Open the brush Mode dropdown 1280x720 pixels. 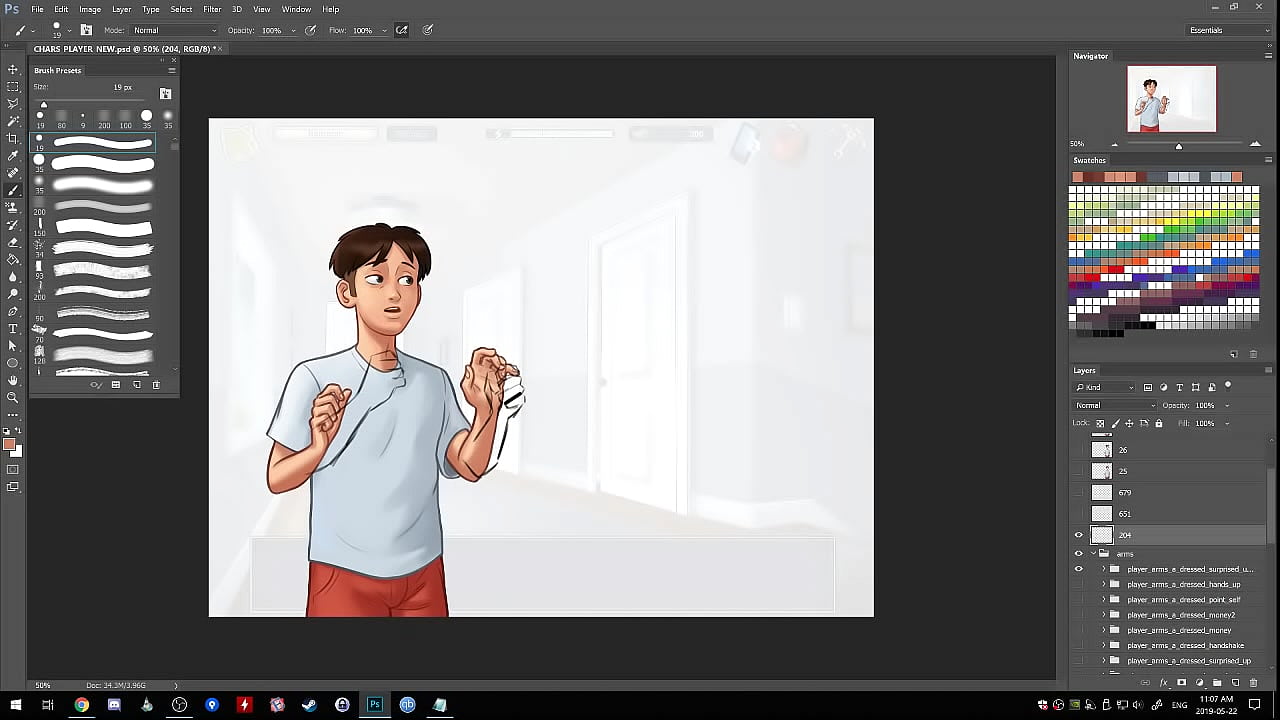pyautogui.click(x=175, y=30)
